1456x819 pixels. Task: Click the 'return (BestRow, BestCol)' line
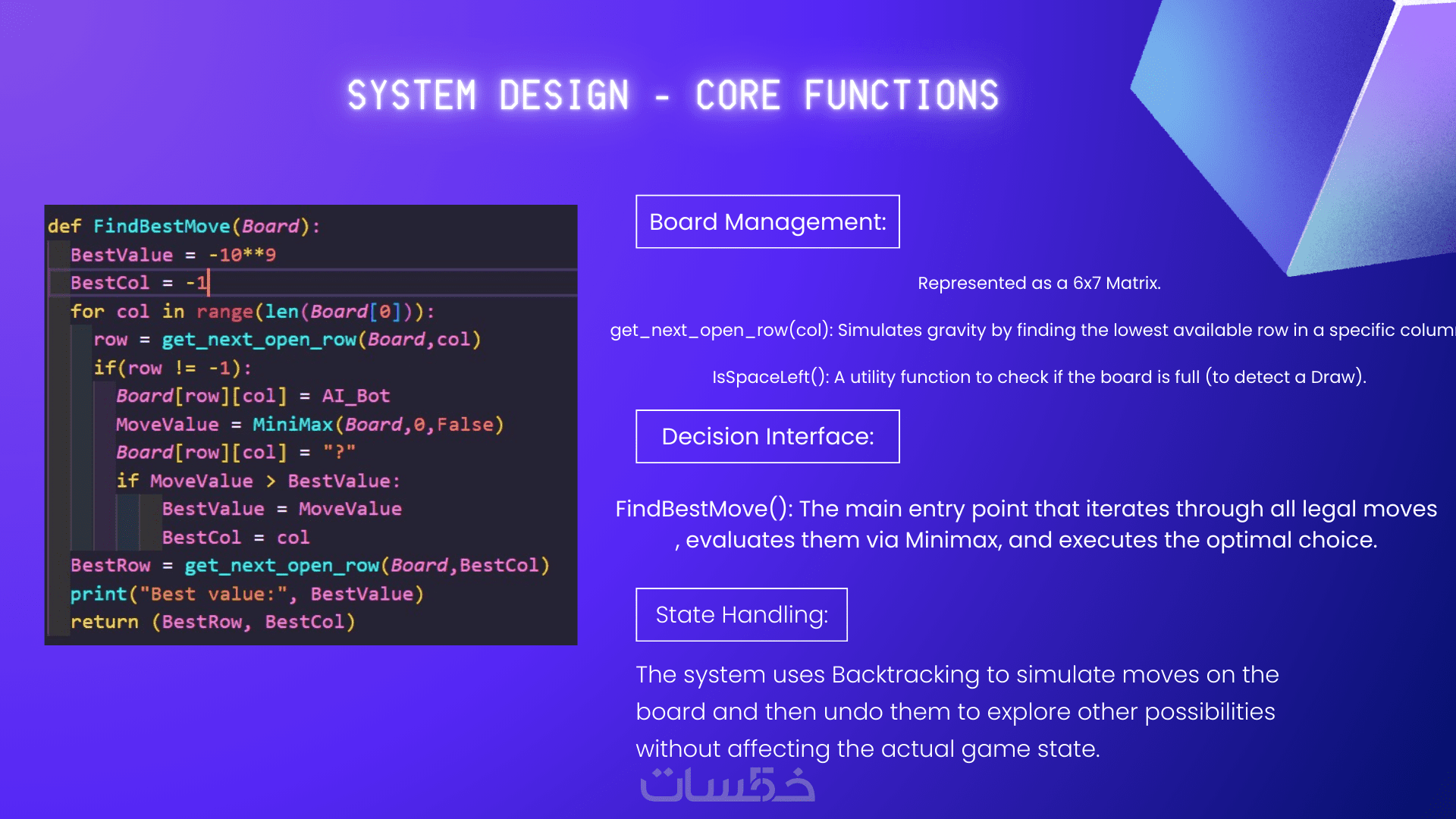(212, 622)
